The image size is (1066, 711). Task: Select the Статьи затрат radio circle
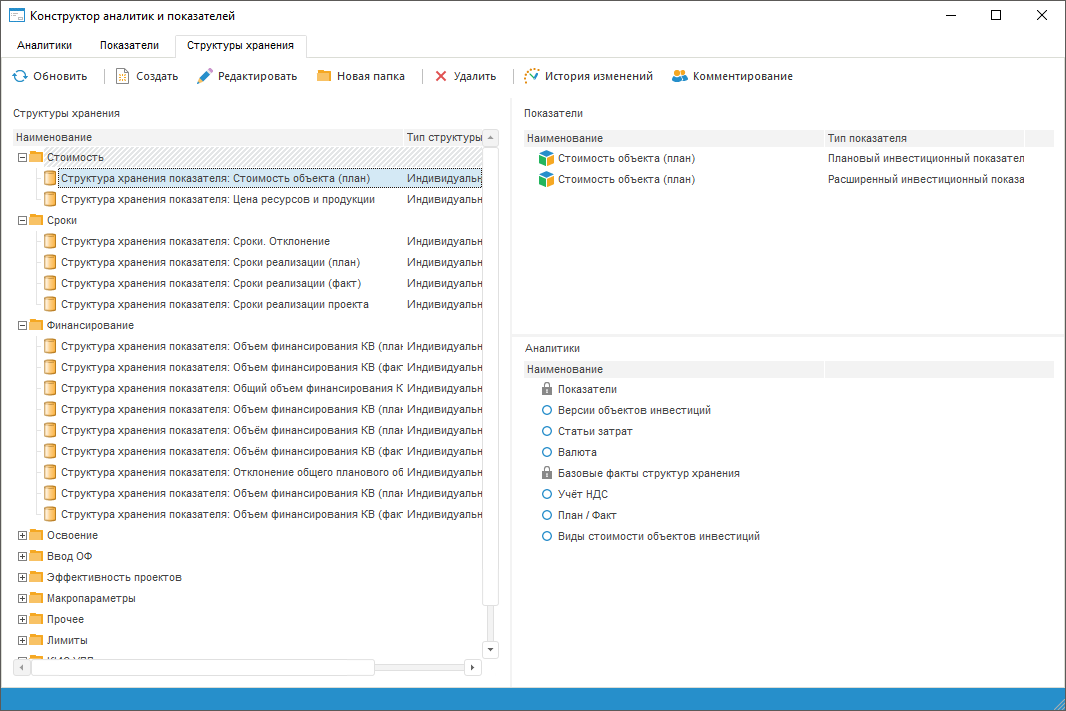[547, 431]
